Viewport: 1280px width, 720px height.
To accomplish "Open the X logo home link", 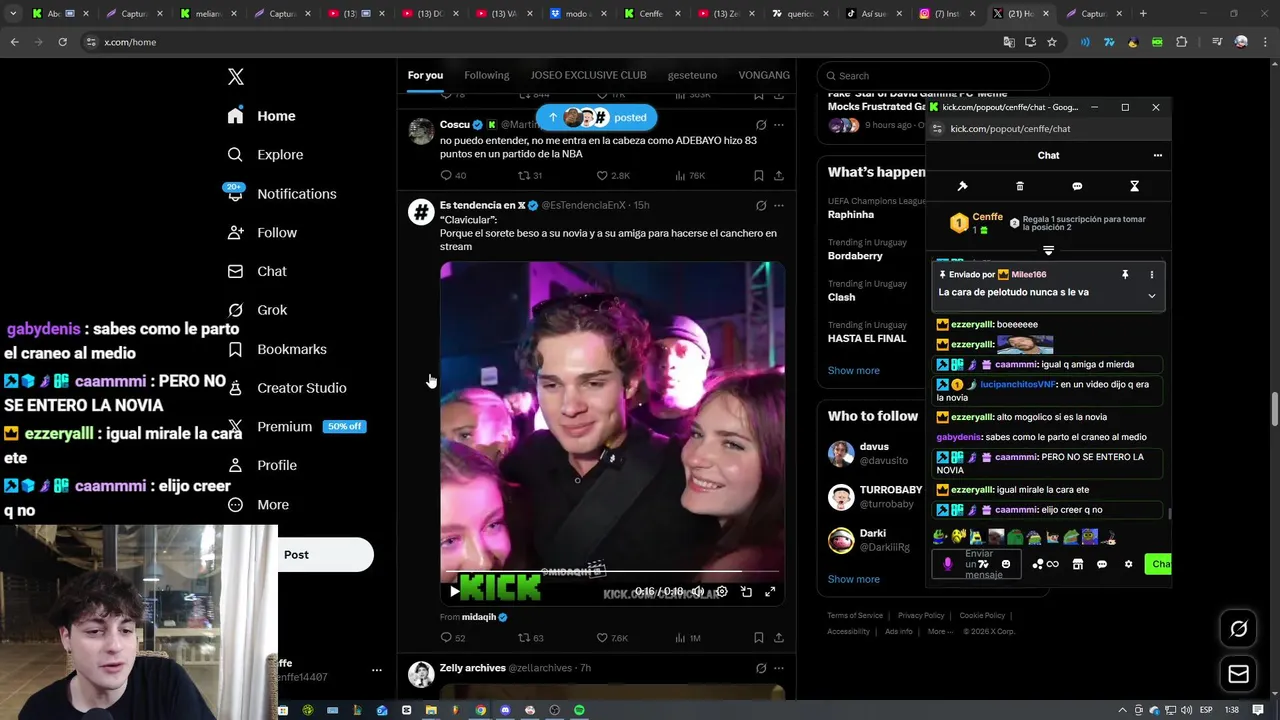I will [x=235, y=77].
